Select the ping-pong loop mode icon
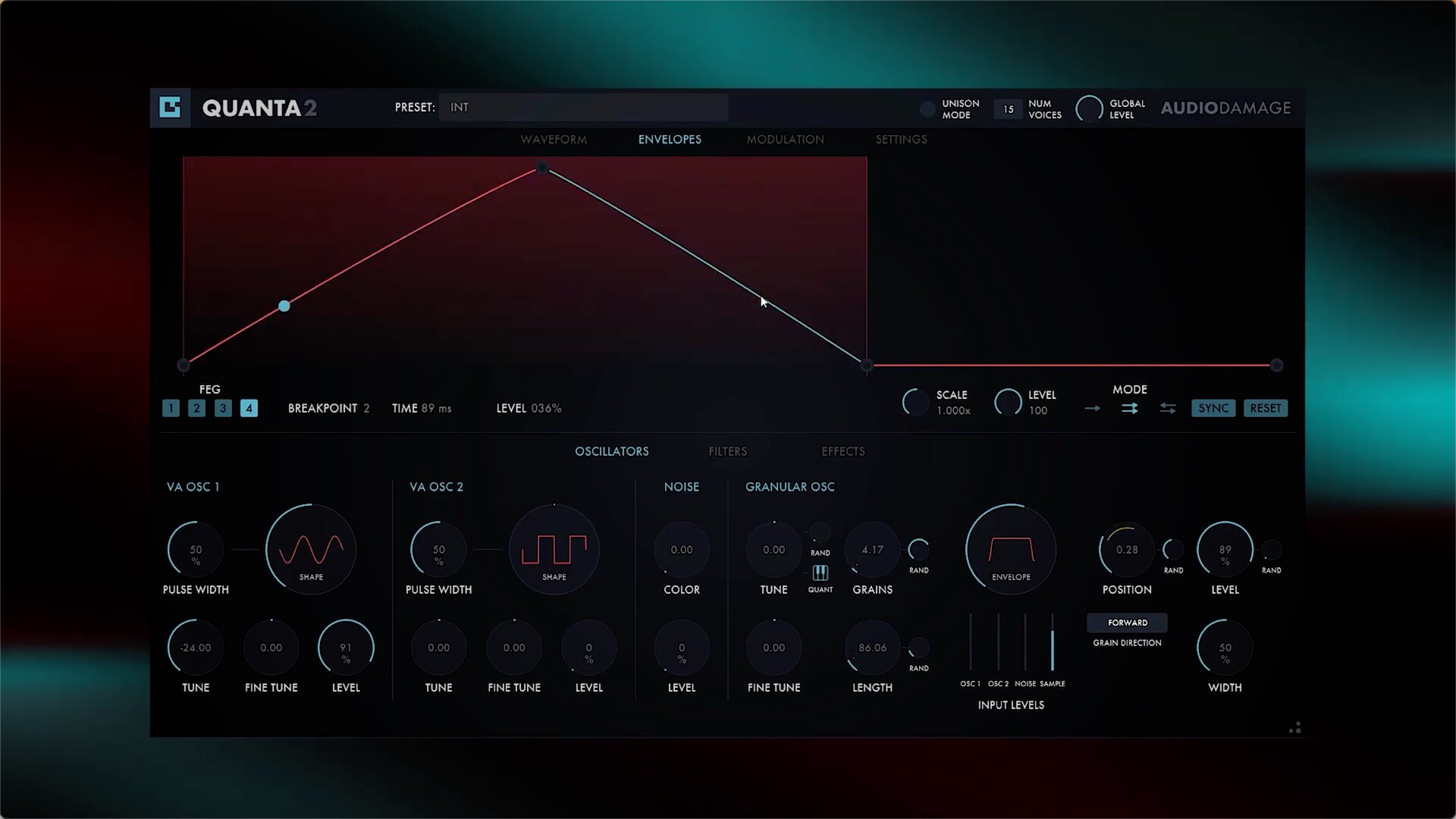Viewport: 1456px width, 819px height. tap(1168, 408)
